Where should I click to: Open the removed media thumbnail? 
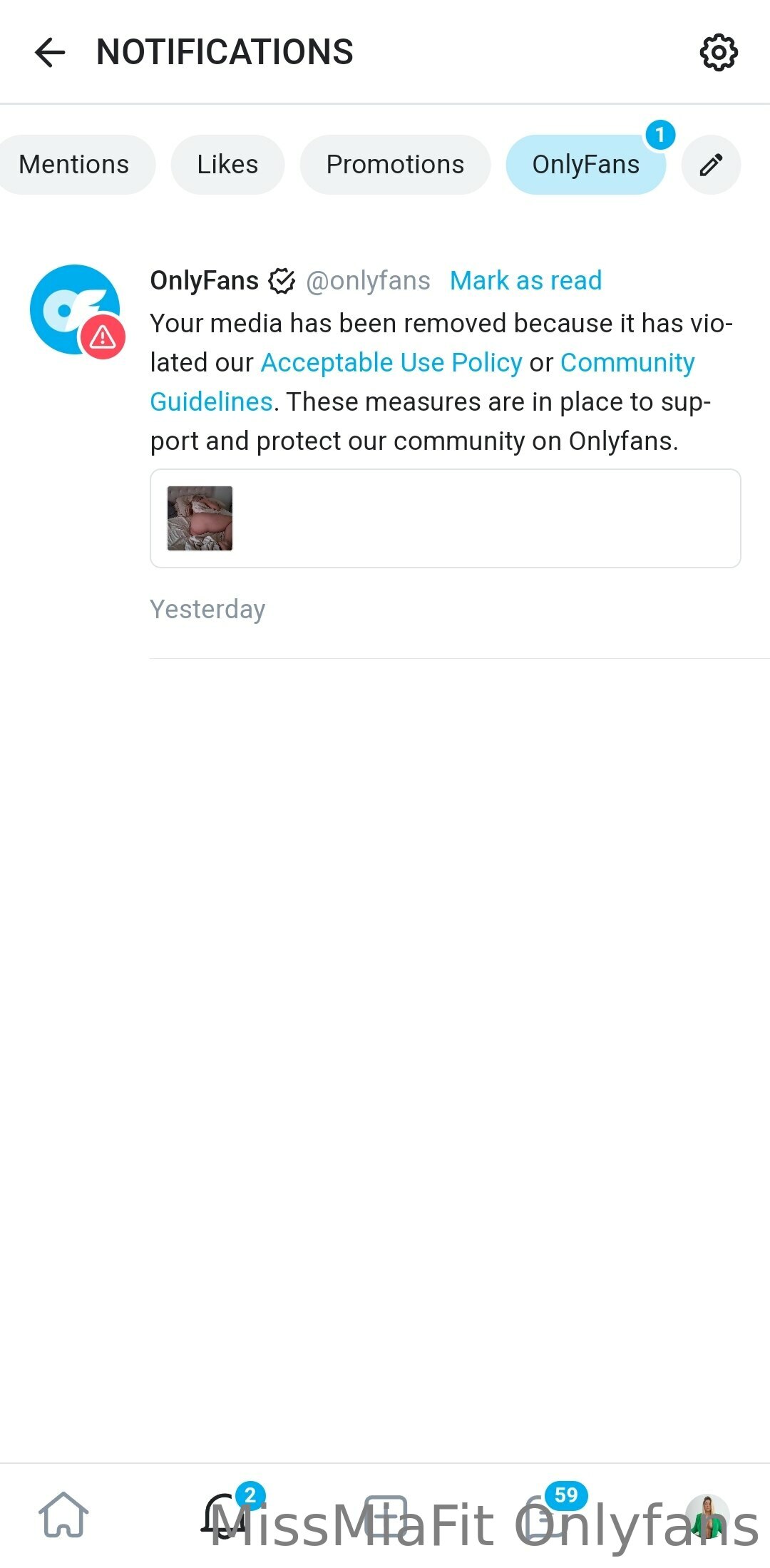[x=200, y=518]
